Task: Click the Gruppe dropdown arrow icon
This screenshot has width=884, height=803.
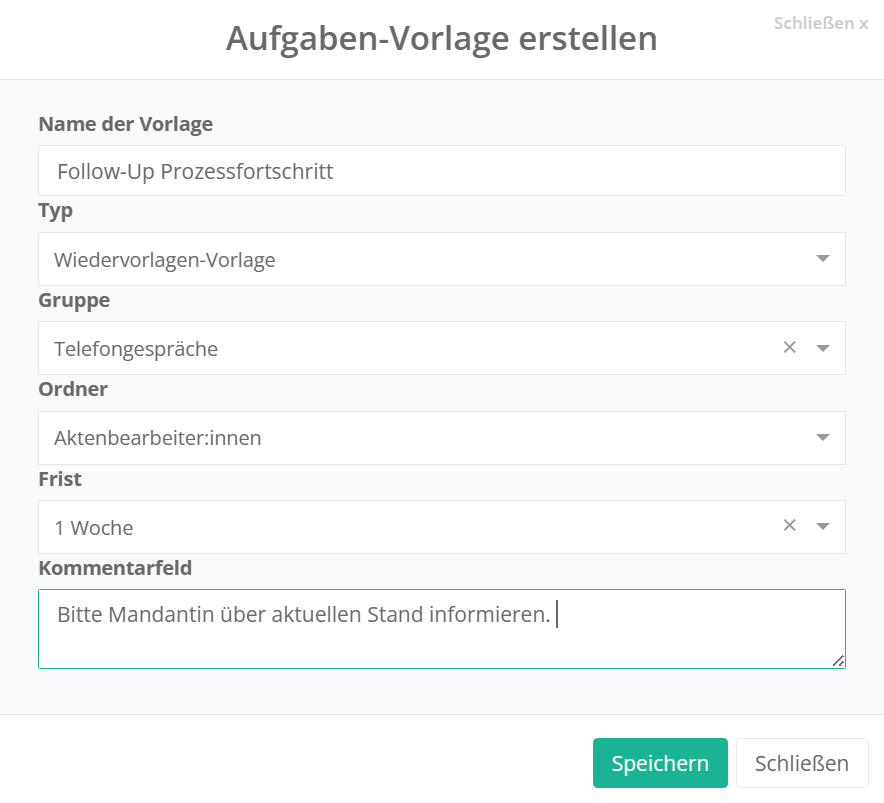Action: click(823, 348)
